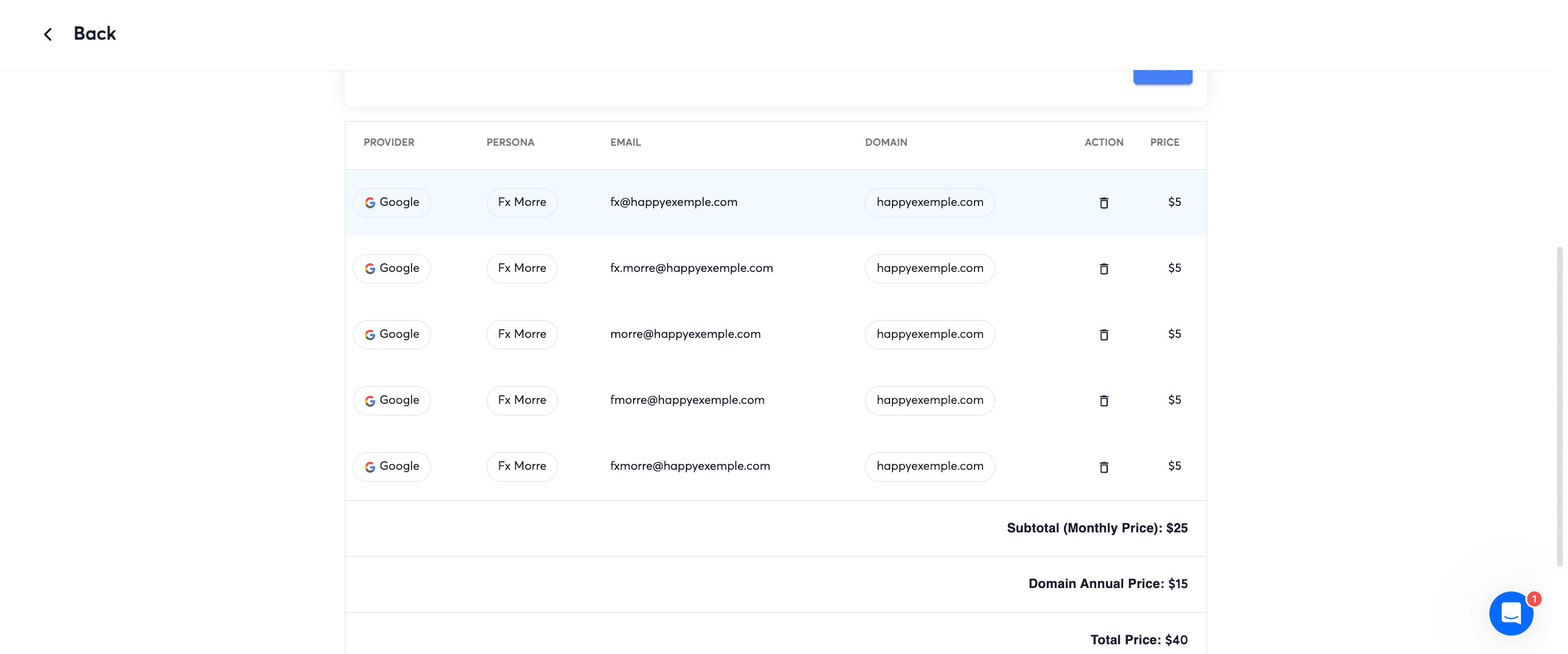Click the happyexemple.com domain chip in first row
Image resolution: width=1568 pixels, height=654 pixels.
pos(929,202)
